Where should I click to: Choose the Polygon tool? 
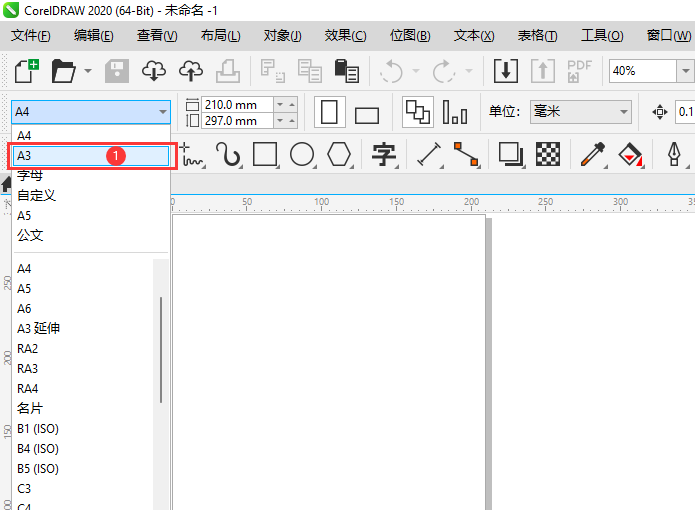(x=340, y=155)
